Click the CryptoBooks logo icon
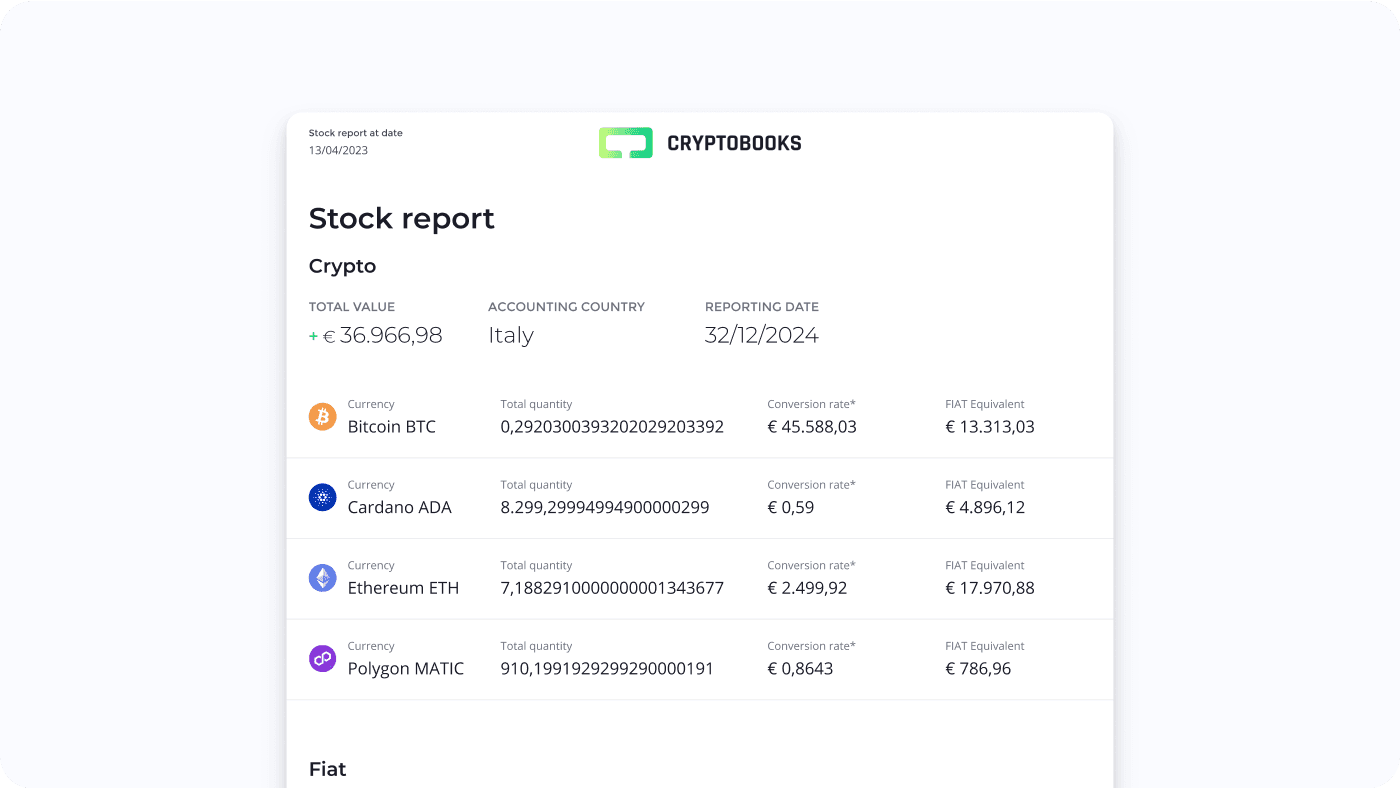 (624, 142)
